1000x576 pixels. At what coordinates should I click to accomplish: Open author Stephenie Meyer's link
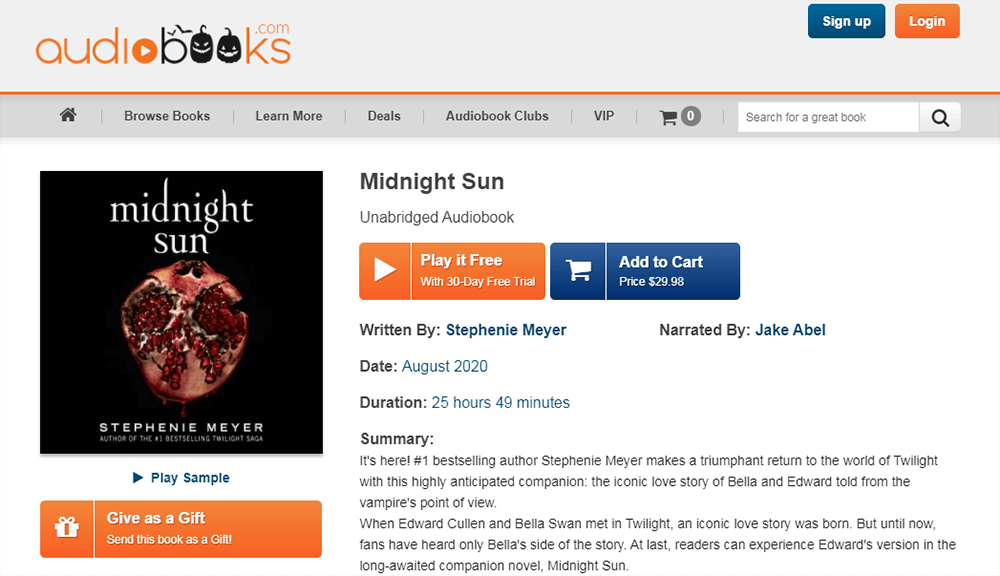click(506, 330)
